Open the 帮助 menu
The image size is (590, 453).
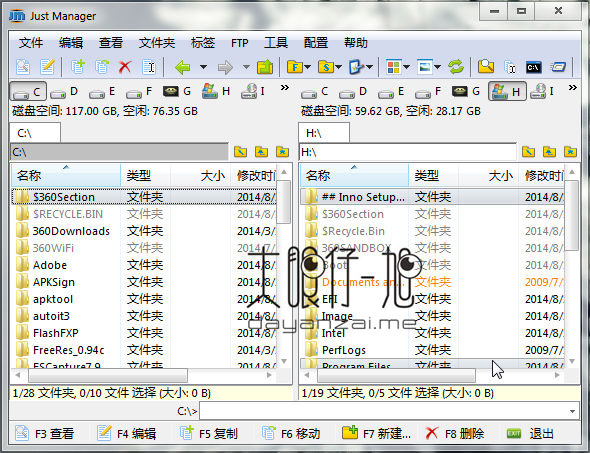[356, 43]
